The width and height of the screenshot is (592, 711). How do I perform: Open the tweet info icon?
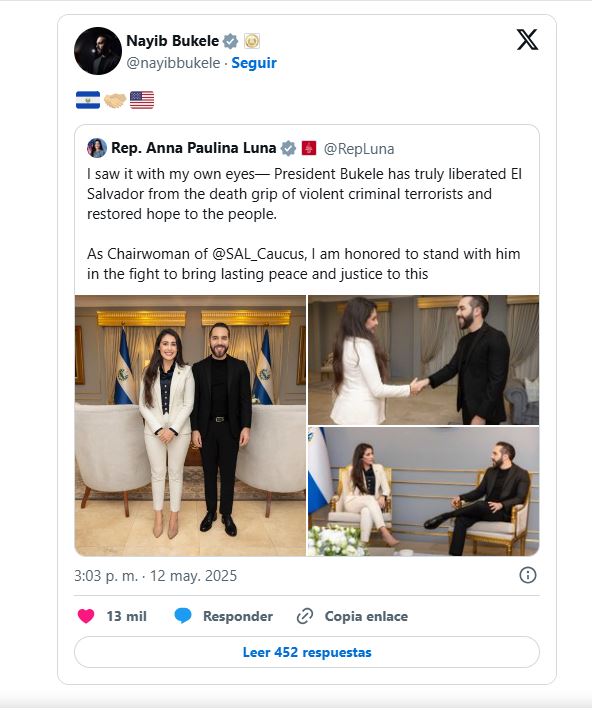(527, 575)
